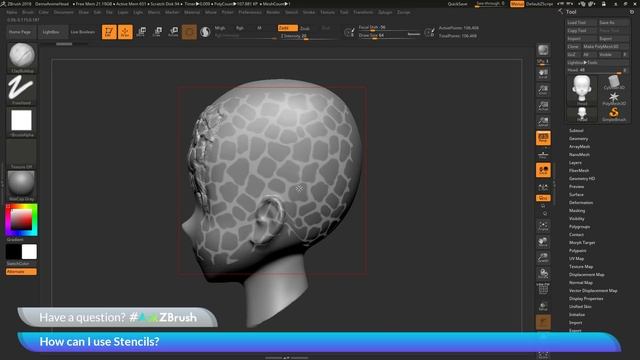
Task: Select the white main color swatch
Action: 29,252
